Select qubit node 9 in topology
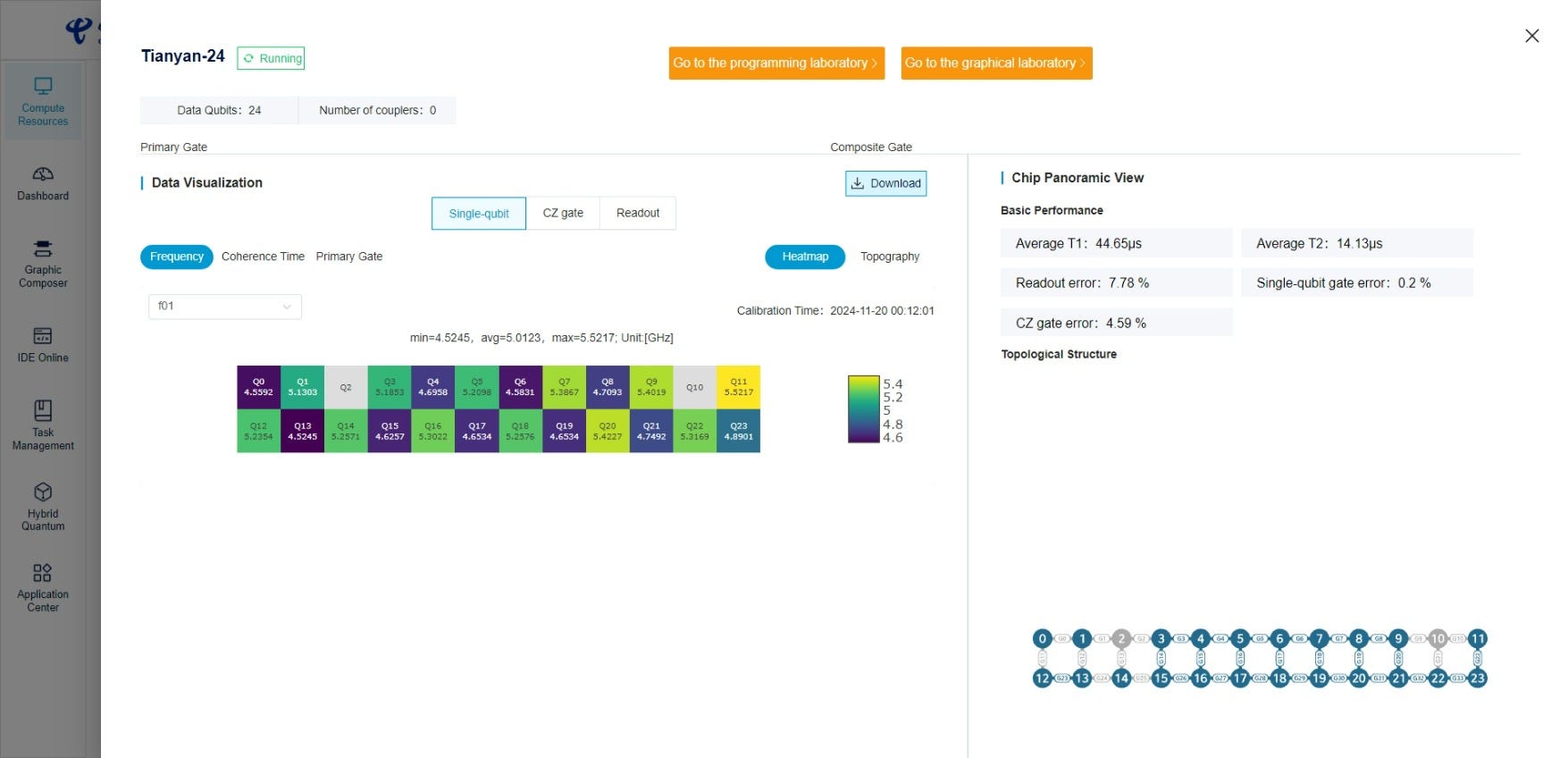1568x758 pixels. click(x=1398, y=638)
